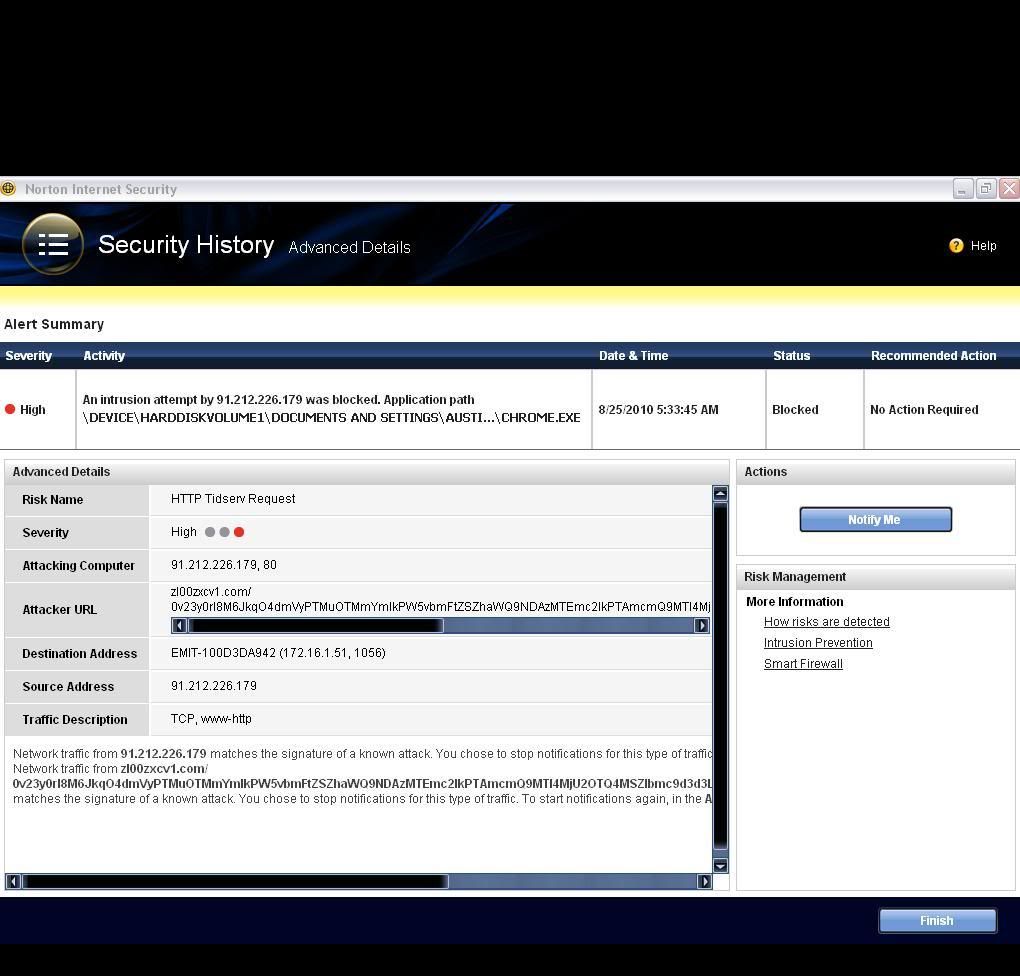Minimize the Norton Internet Security window
Image resolution: width=1020 pixels, height=976 pixels.
pyautogui.click(x=963, y=189)
